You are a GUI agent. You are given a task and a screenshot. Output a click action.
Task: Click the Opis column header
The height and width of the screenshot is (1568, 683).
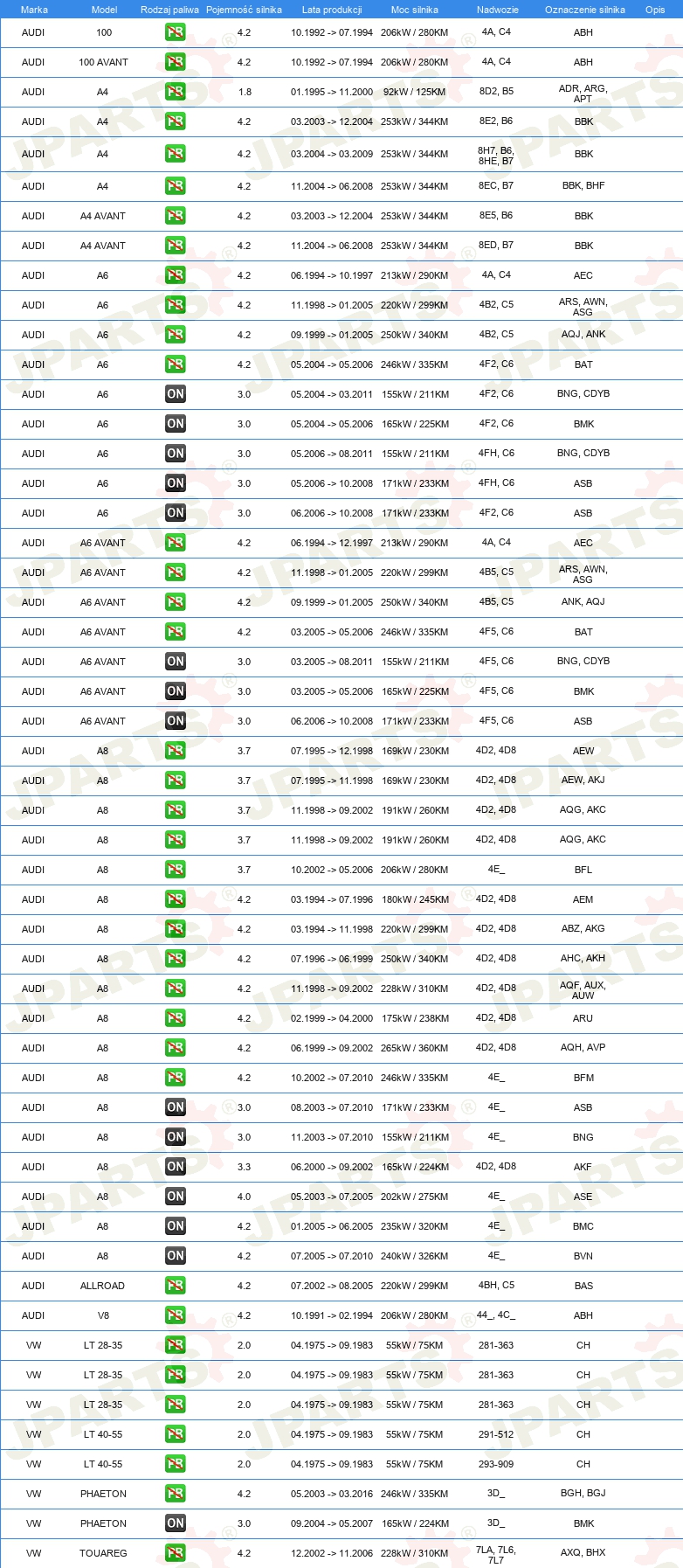(655, 10)
